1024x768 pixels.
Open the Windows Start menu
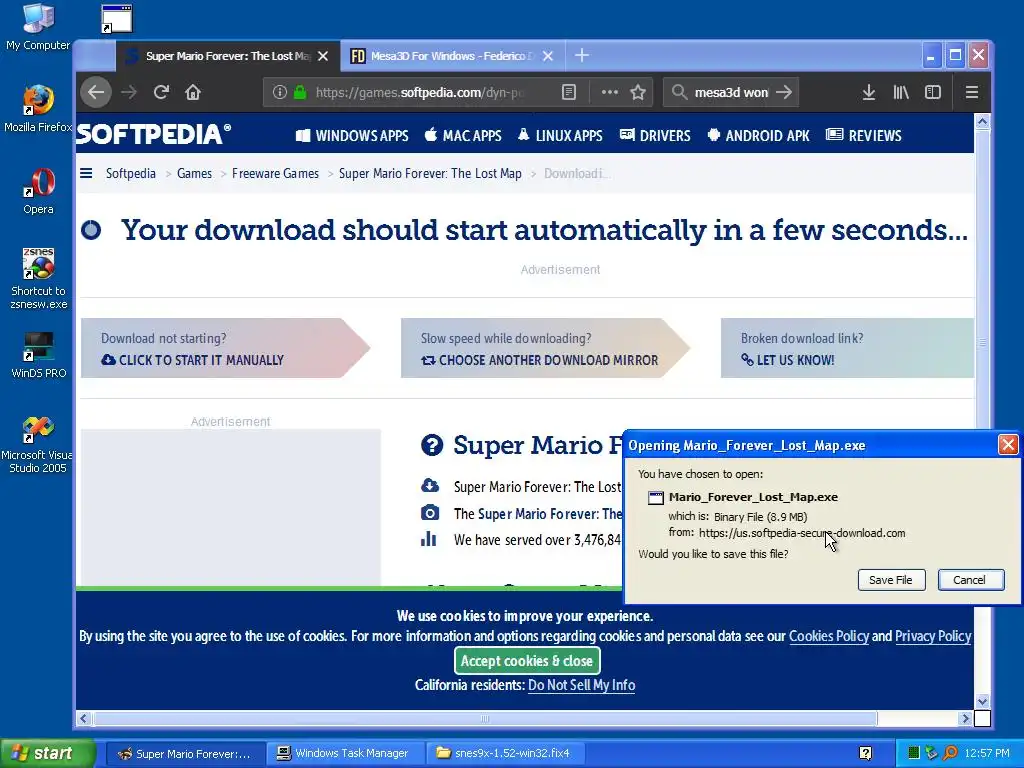tap(48, 753)
